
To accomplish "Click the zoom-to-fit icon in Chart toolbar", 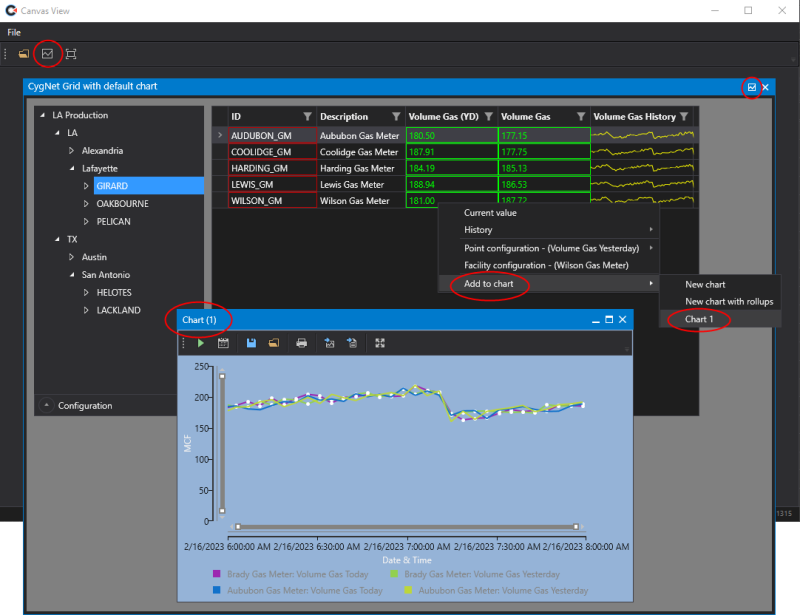I will pos(380,343).
